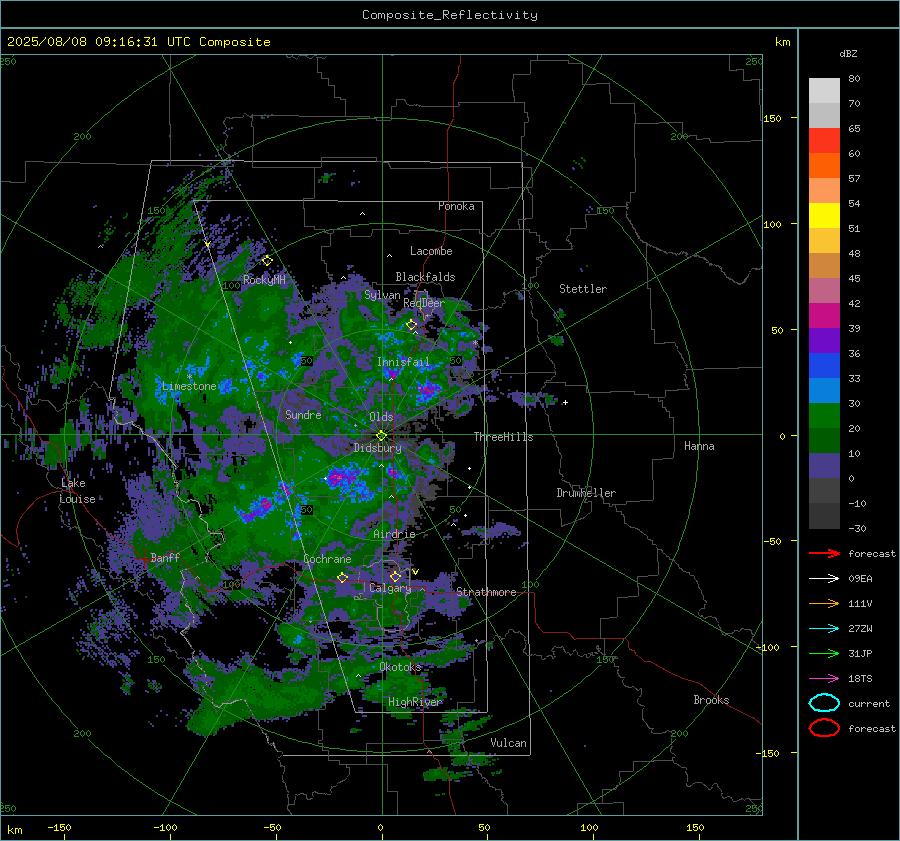
Task: Click the Hanna label
Action: 699,446
